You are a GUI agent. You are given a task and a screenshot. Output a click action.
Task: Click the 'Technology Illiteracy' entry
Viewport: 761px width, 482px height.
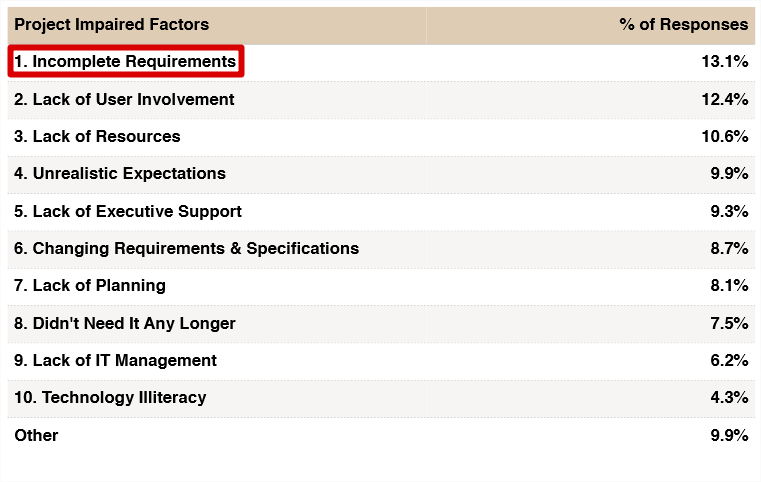[x=110, y=397]
